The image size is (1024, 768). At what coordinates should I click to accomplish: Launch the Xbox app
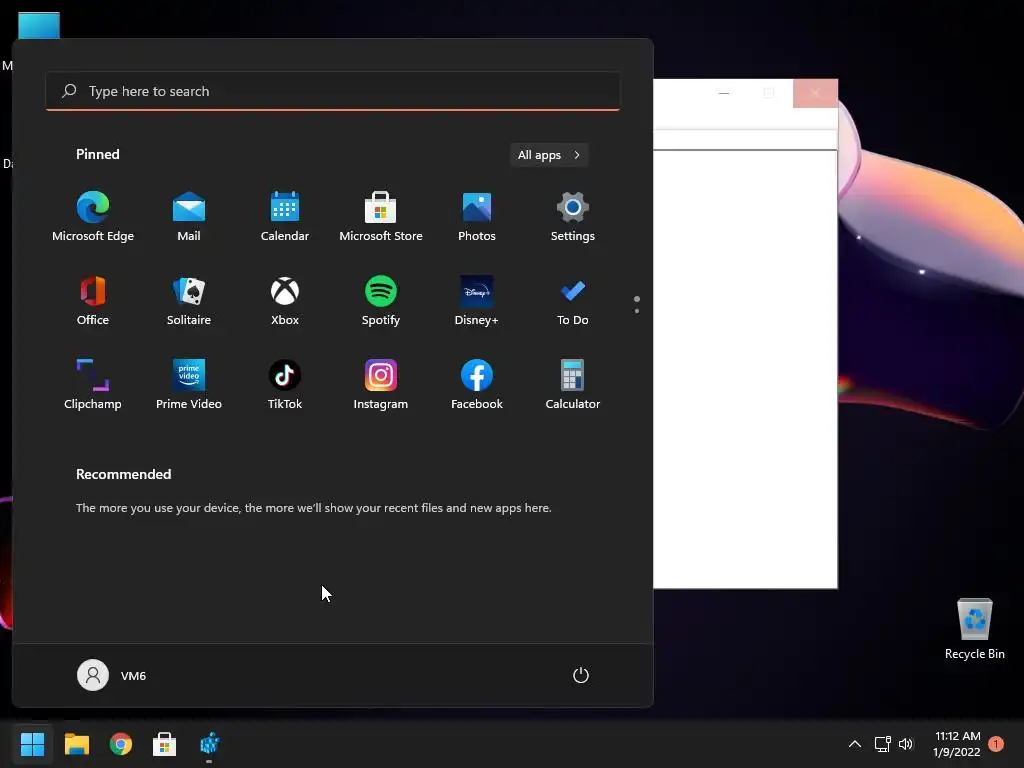coord(285,301)
